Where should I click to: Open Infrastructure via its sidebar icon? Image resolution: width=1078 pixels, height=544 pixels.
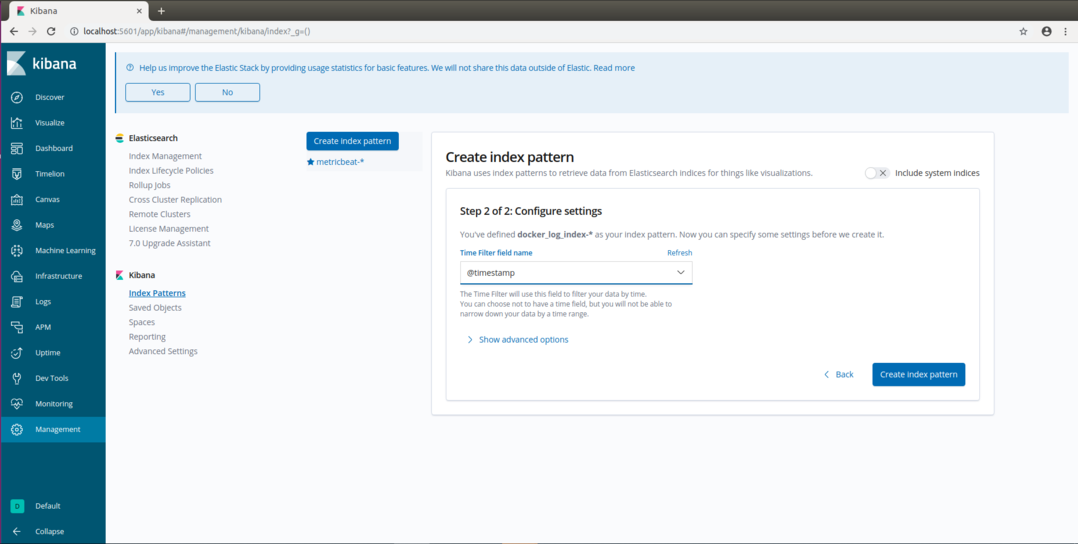point(17,276)
